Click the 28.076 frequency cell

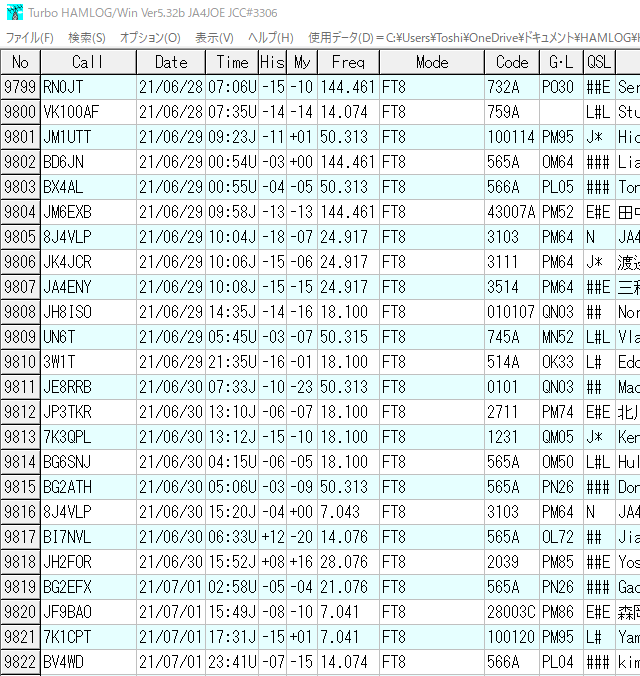pos(348,562)
